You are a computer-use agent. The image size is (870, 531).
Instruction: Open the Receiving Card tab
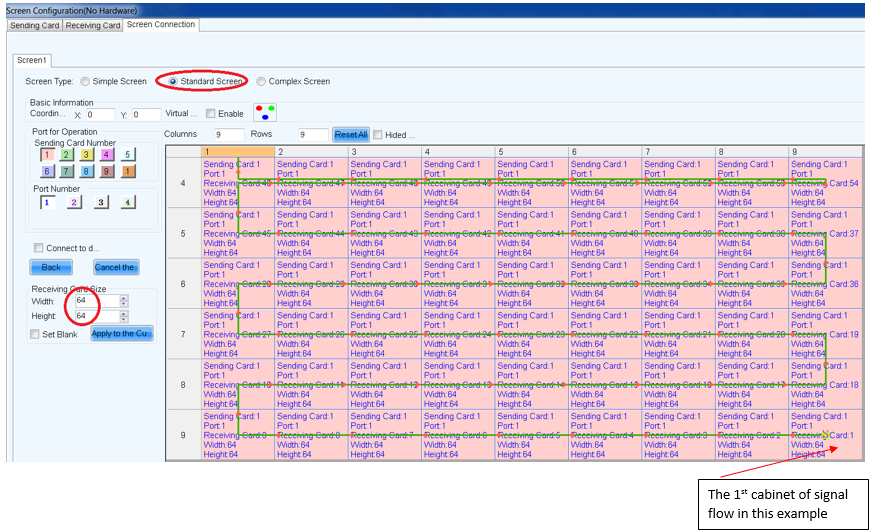click(93, 25)
